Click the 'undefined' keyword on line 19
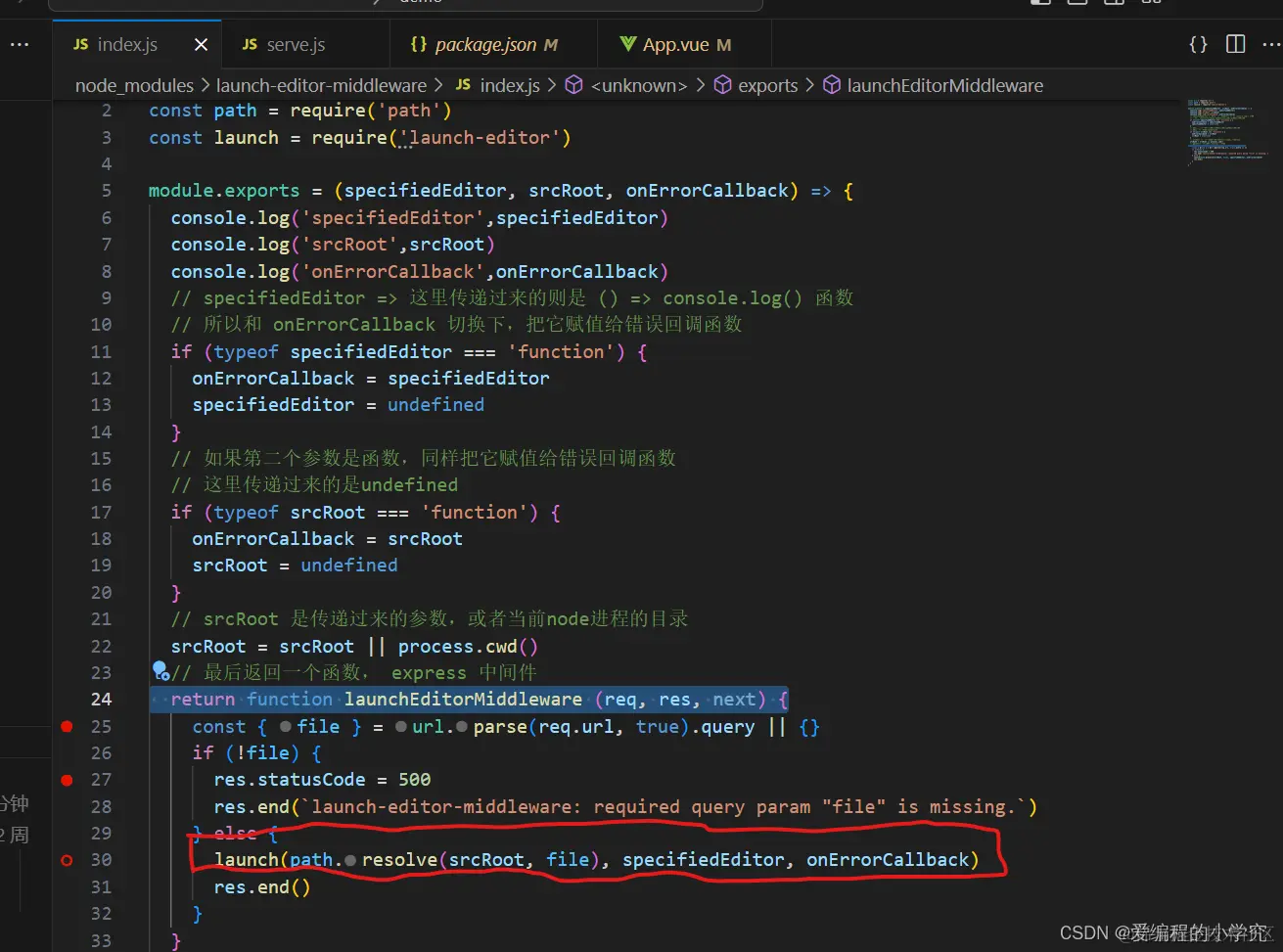The image size is (1283, 952). coord(349,566)
